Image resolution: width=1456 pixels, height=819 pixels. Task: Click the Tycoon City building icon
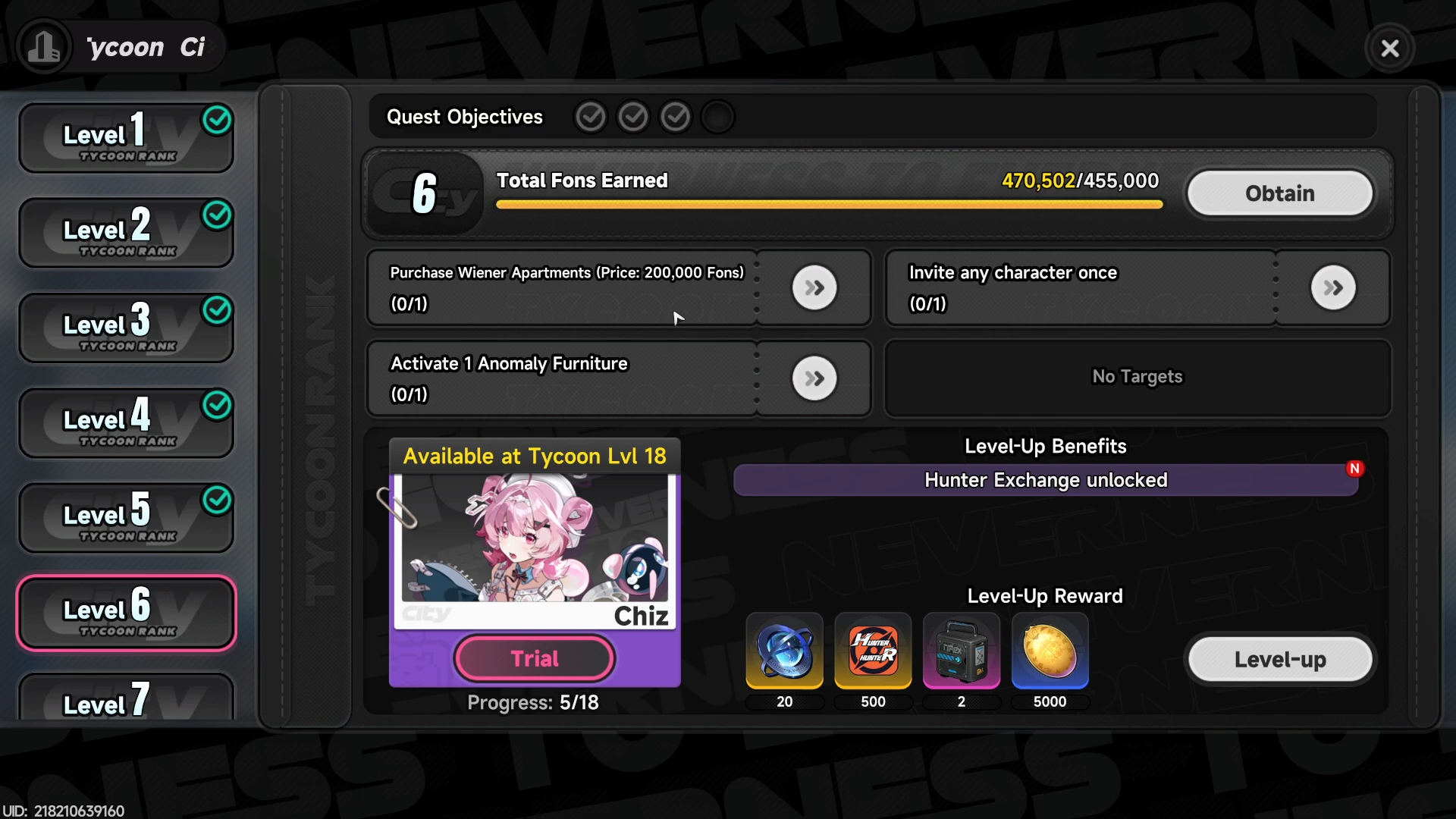point(44,48)
